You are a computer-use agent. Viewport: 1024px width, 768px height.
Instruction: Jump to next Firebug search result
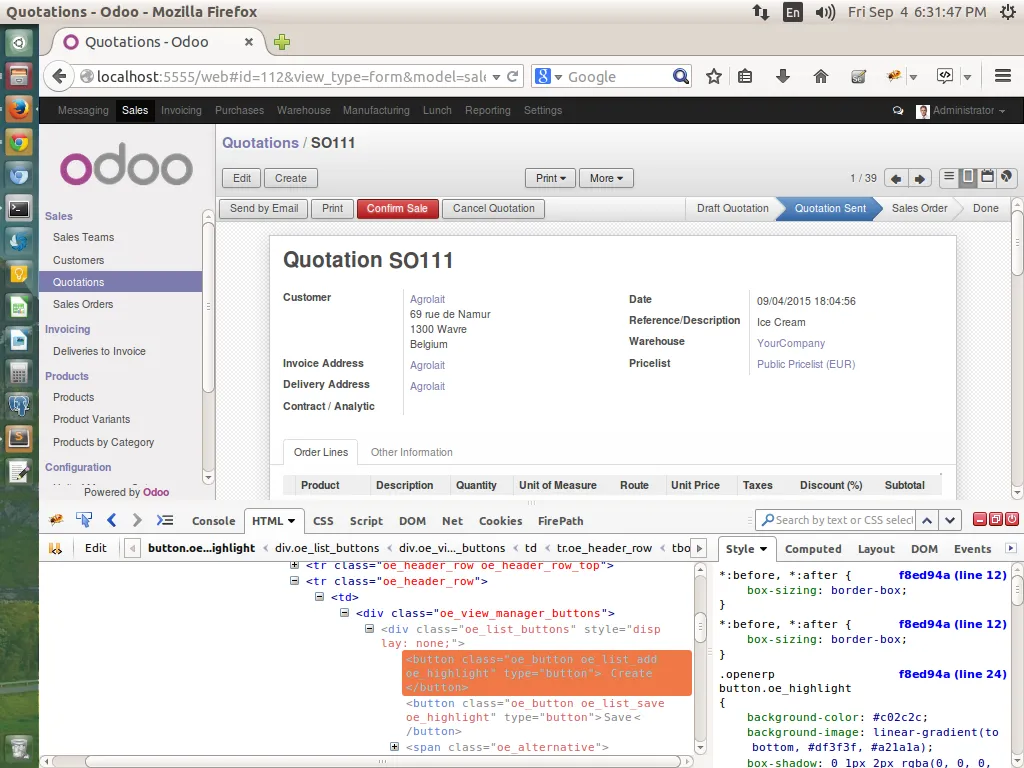tap(950, 520)
